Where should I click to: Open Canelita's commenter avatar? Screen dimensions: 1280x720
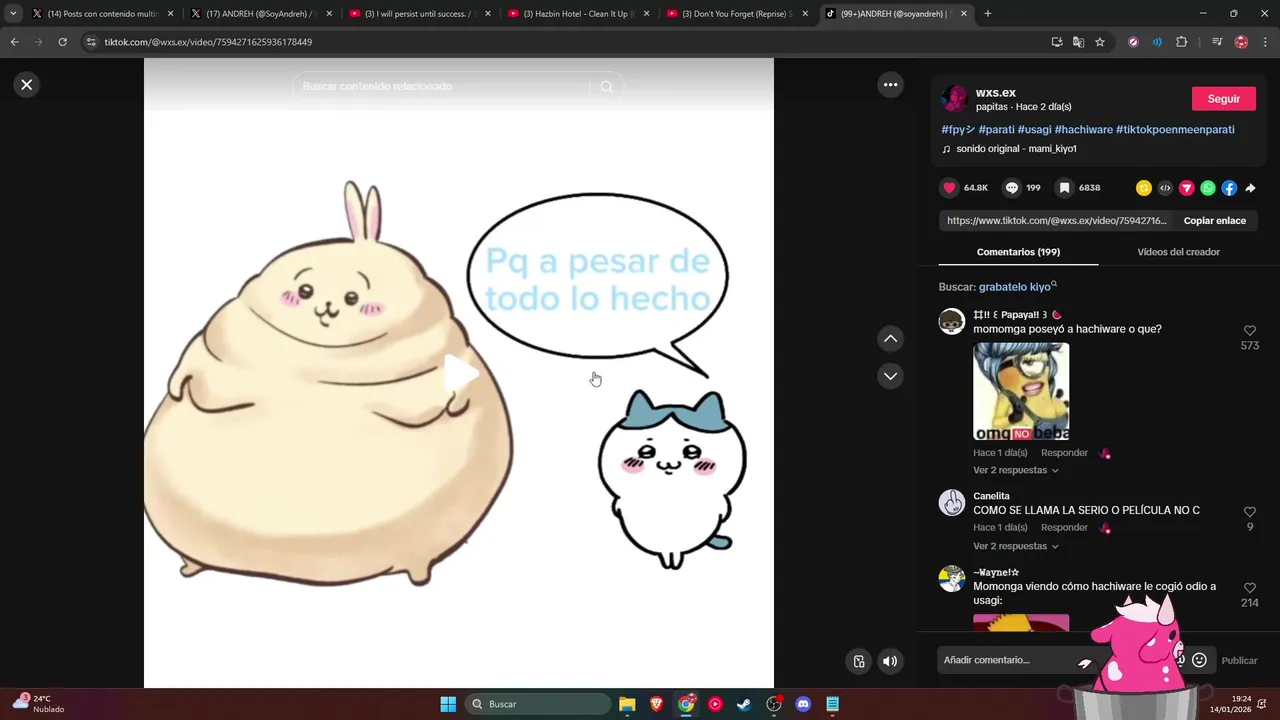coord(952,502)
